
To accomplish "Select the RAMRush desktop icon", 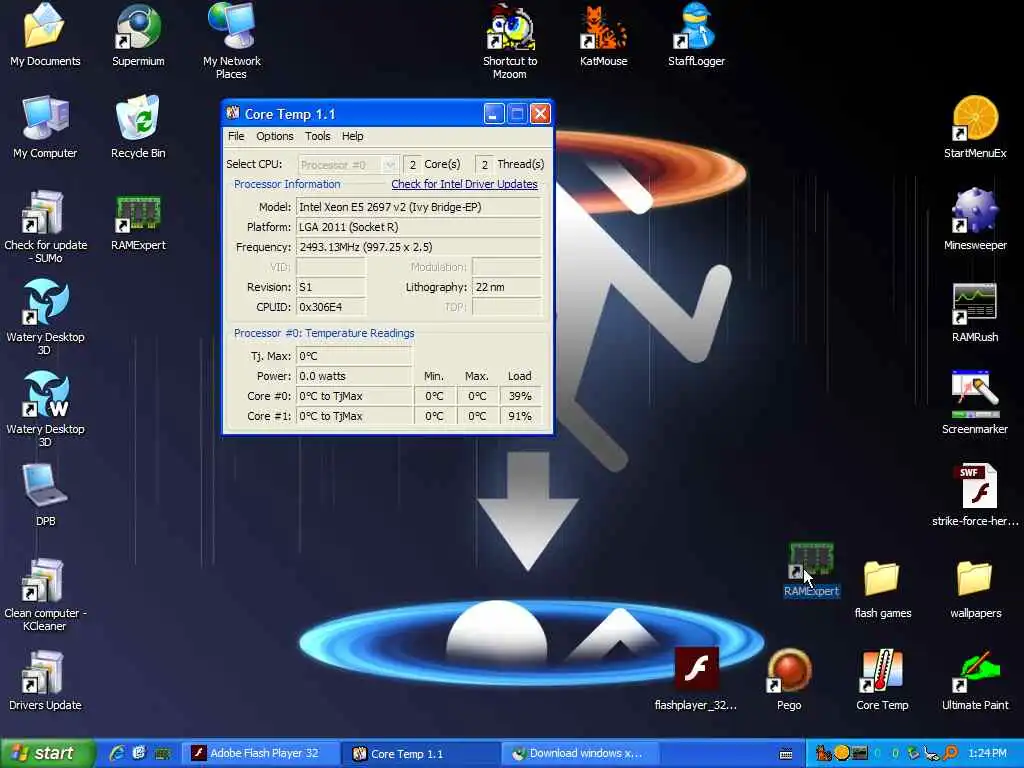I will pos(974,312).
